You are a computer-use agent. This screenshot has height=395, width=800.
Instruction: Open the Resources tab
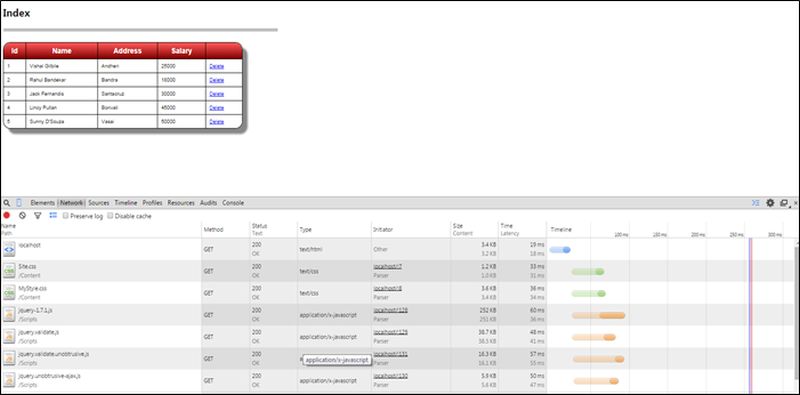coord(181,203)
